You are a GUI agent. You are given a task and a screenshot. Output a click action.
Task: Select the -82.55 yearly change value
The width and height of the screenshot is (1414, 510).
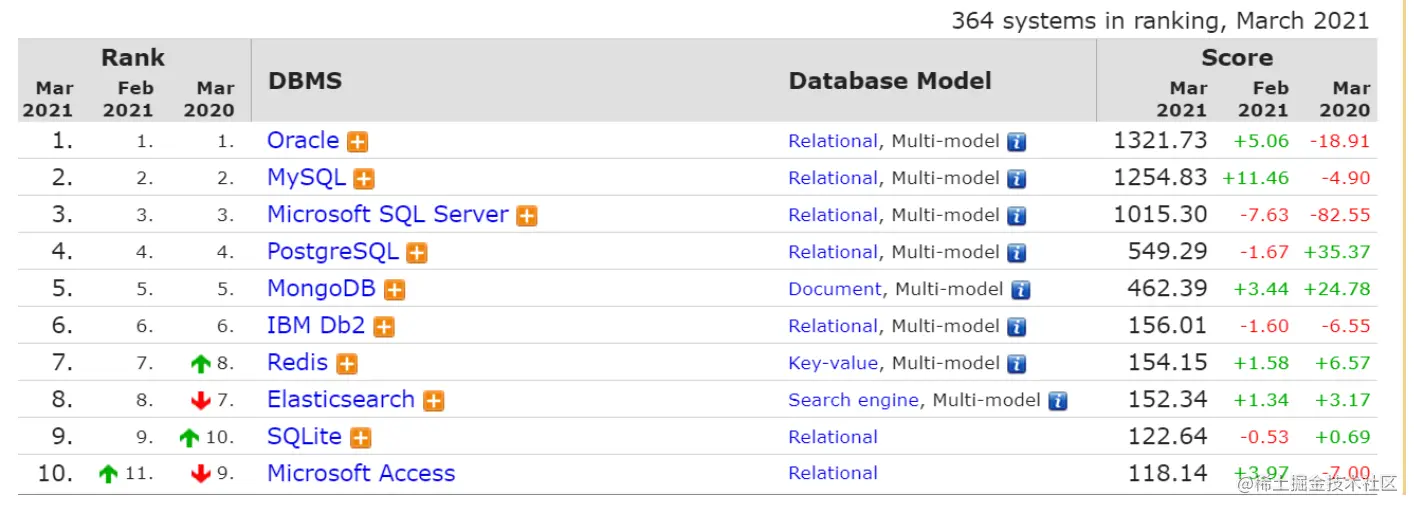[x=1340, y=216]
